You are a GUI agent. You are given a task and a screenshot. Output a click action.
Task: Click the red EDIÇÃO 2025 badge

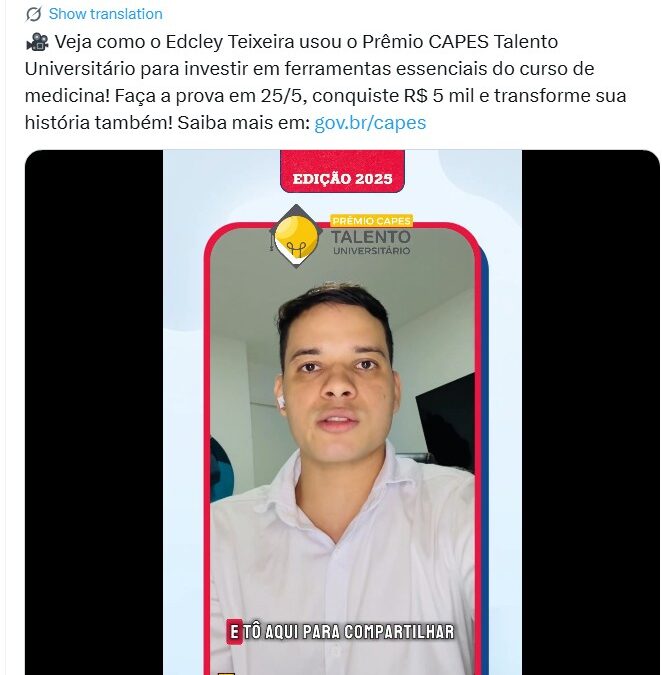342,171
